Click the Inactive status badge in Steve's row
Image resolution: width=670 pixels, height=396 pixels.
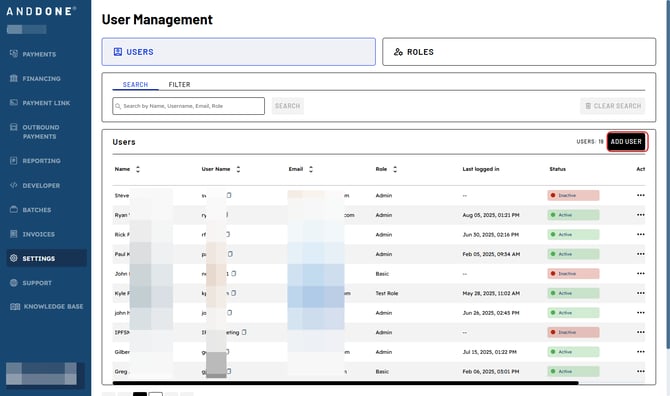(573, 195)
